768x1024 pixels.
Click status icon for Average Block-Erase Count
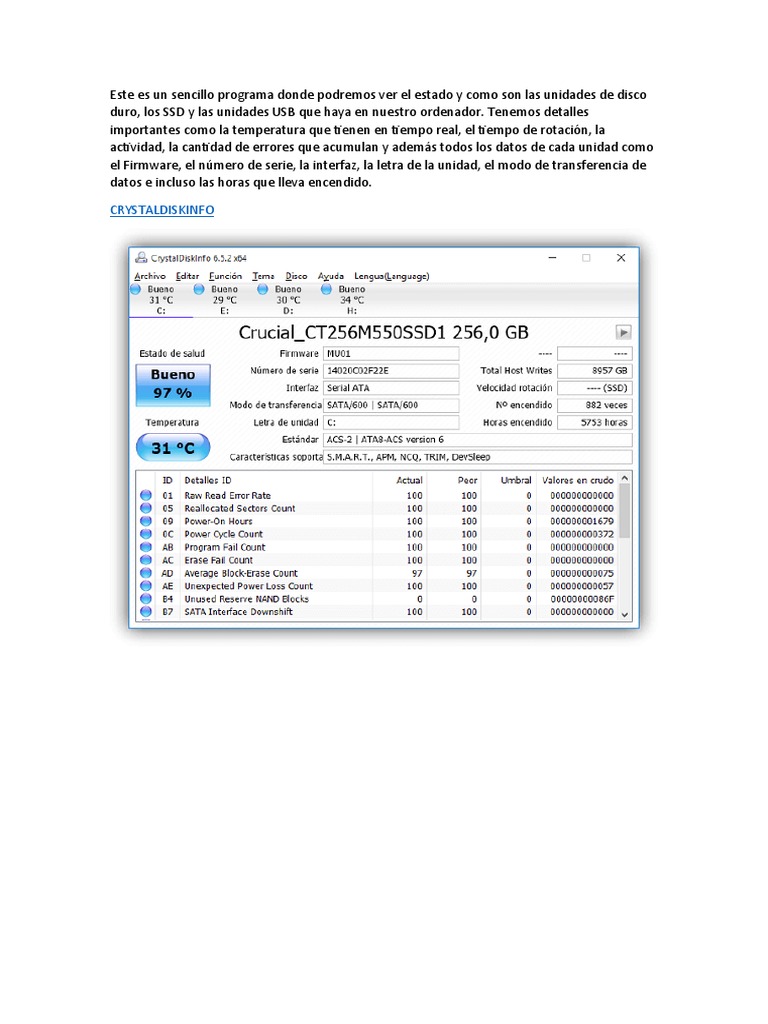point(146,573)
